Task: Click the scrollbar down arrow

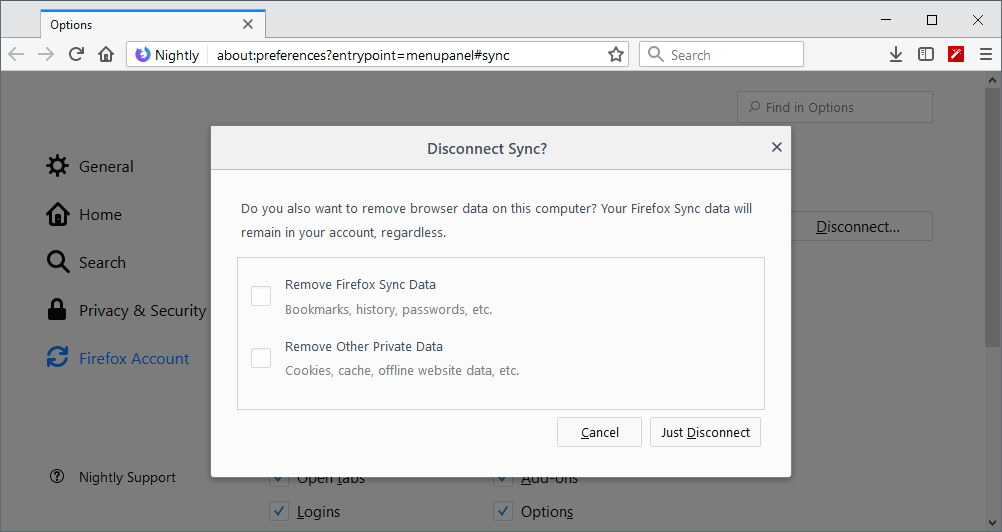Action: tap(992, 524)
